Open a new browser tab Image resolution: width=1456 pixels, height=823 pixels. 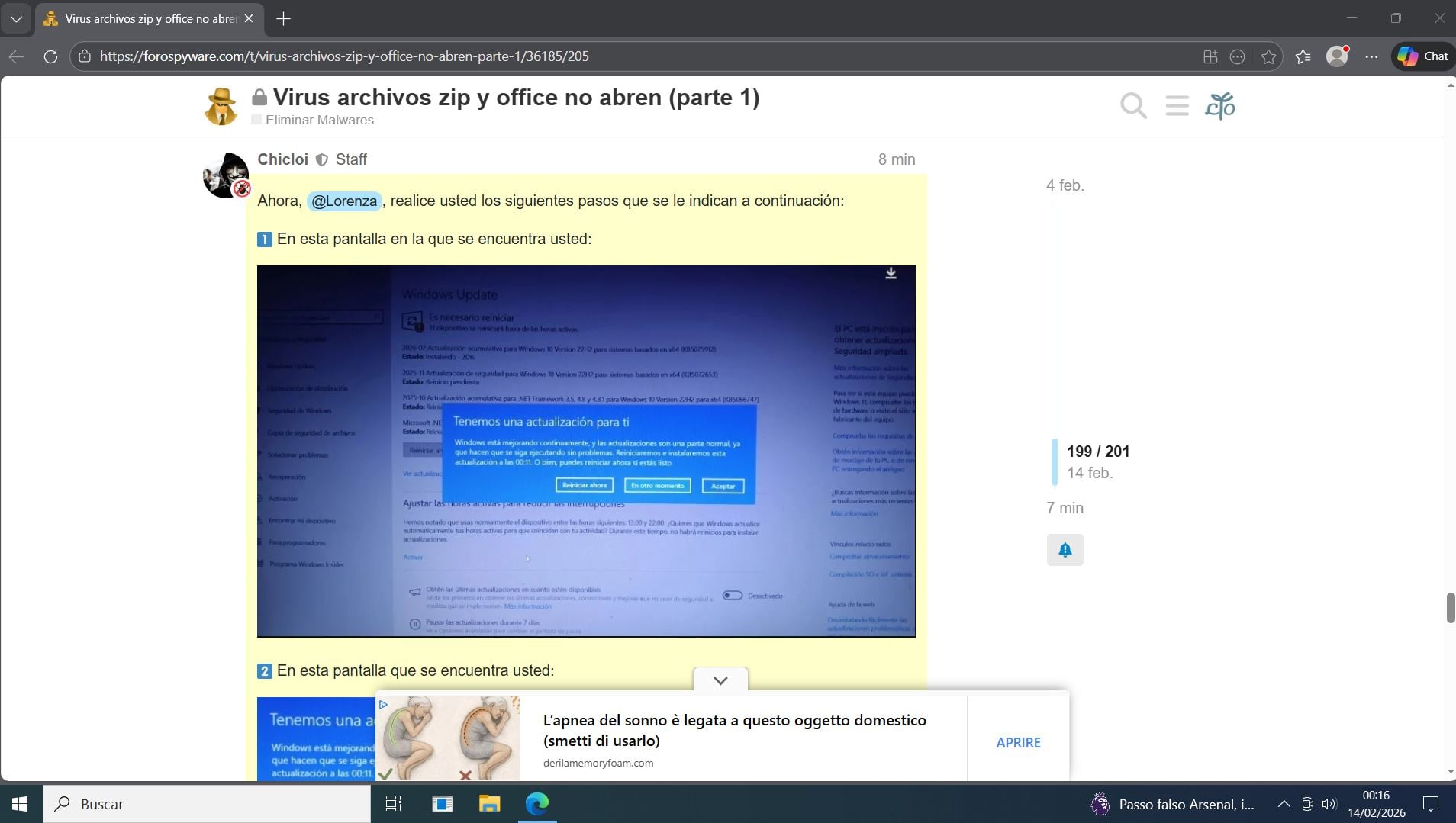click(x=283, y=18)
